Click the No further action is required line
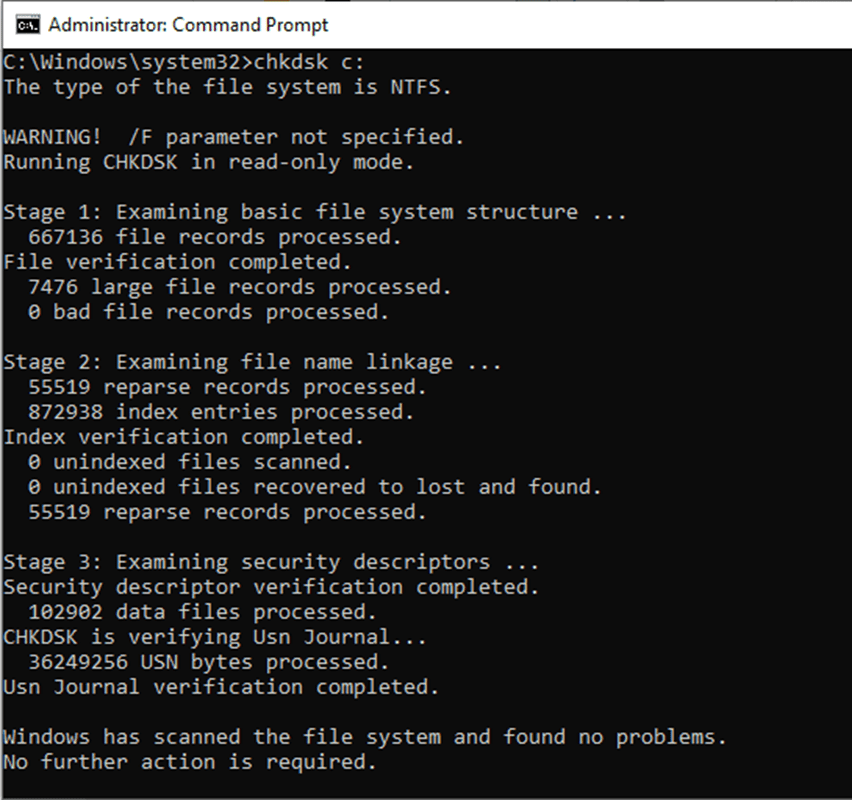 [190, 762]
